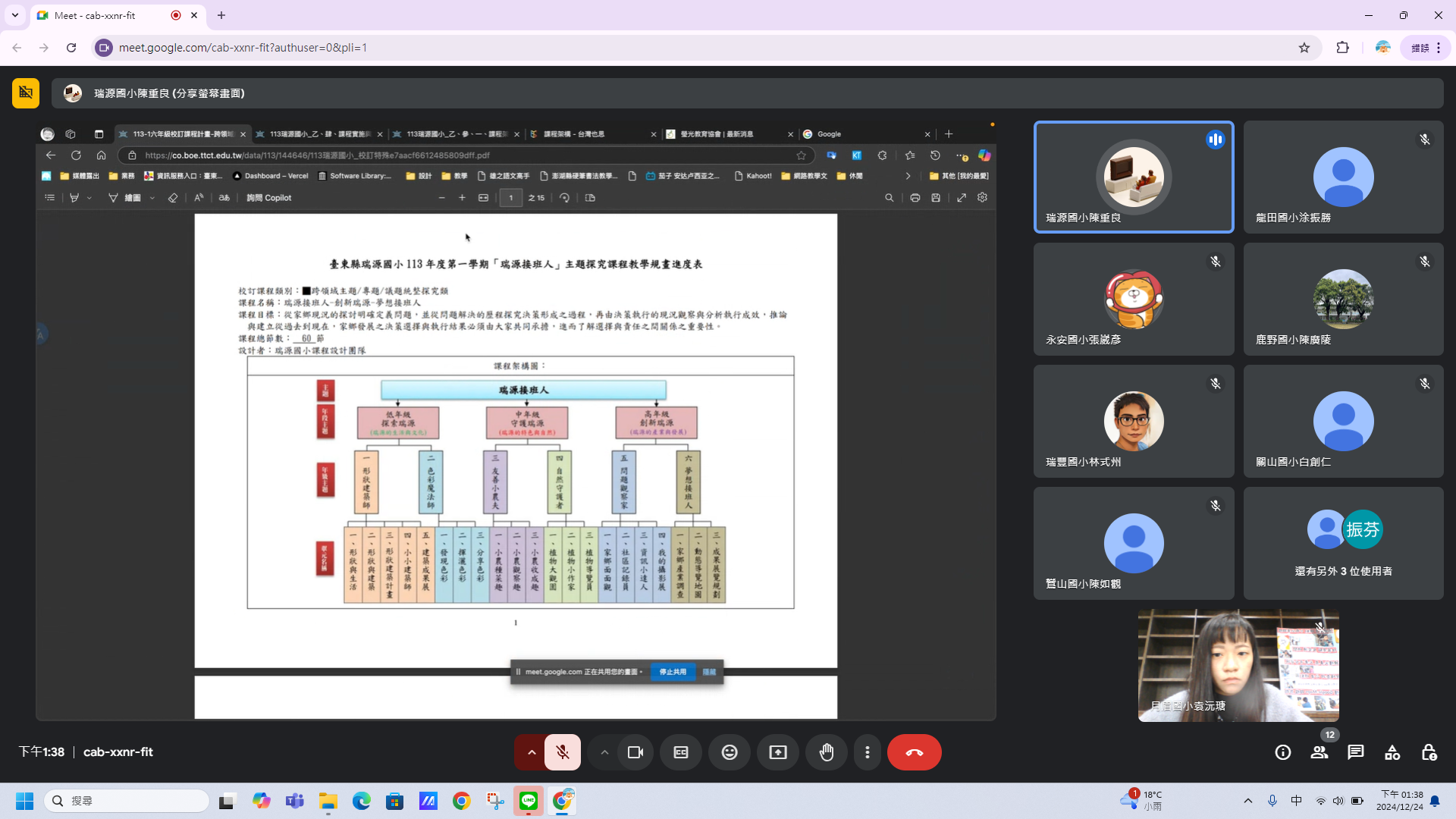Bookmark this page with star icon

(1304, 48)
